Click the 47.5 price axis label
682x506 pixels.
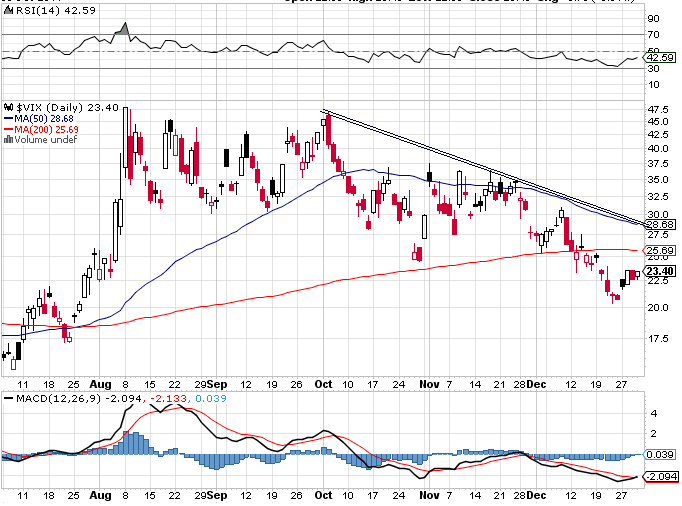point(658,109)
